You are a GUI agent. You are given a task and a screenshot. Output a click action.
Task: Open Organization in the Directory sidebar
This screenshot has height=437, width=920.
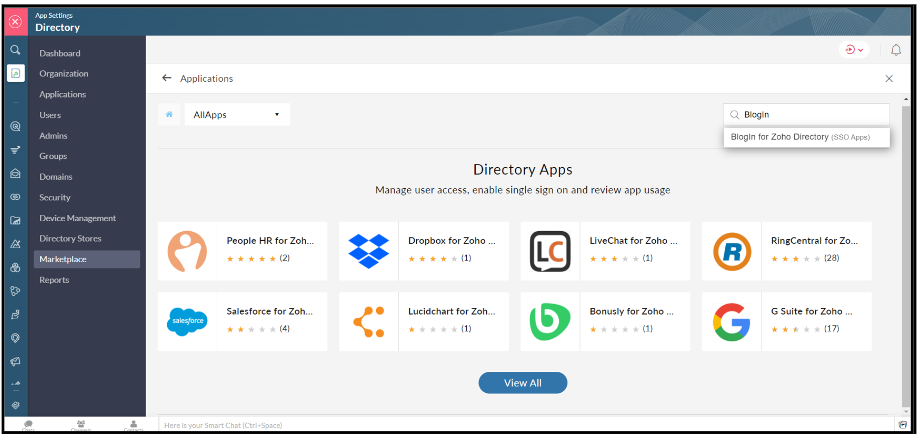tap(64, 73)
